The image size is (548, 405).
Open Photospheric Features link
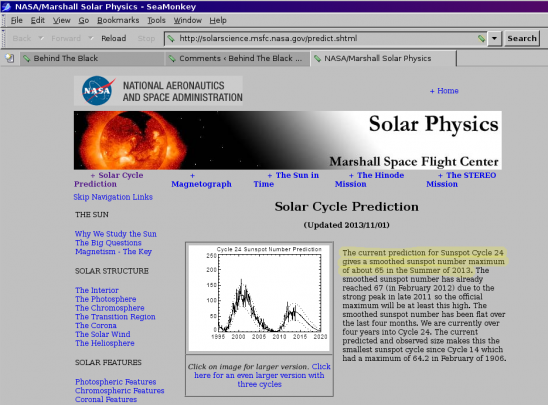click(116, 382)
